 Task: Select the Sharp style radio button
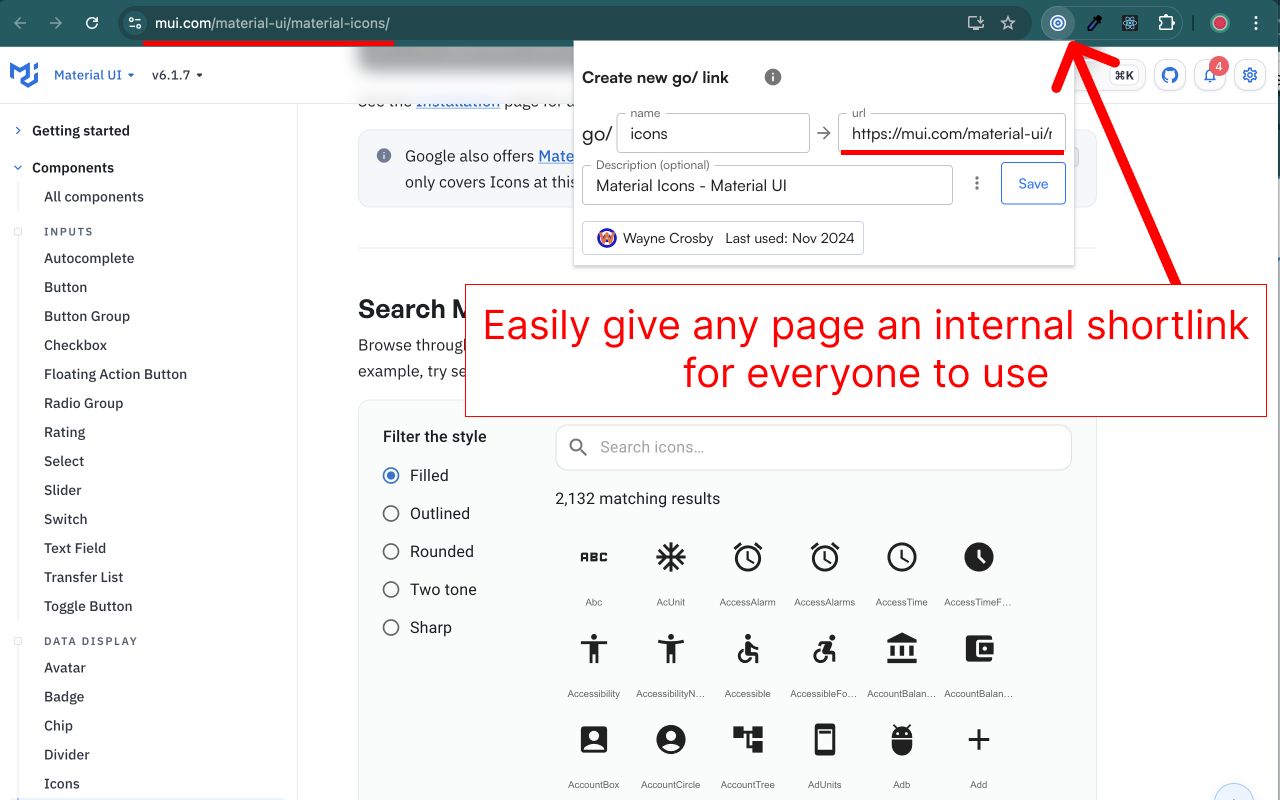pyautogui.click(x=391, y=627)
